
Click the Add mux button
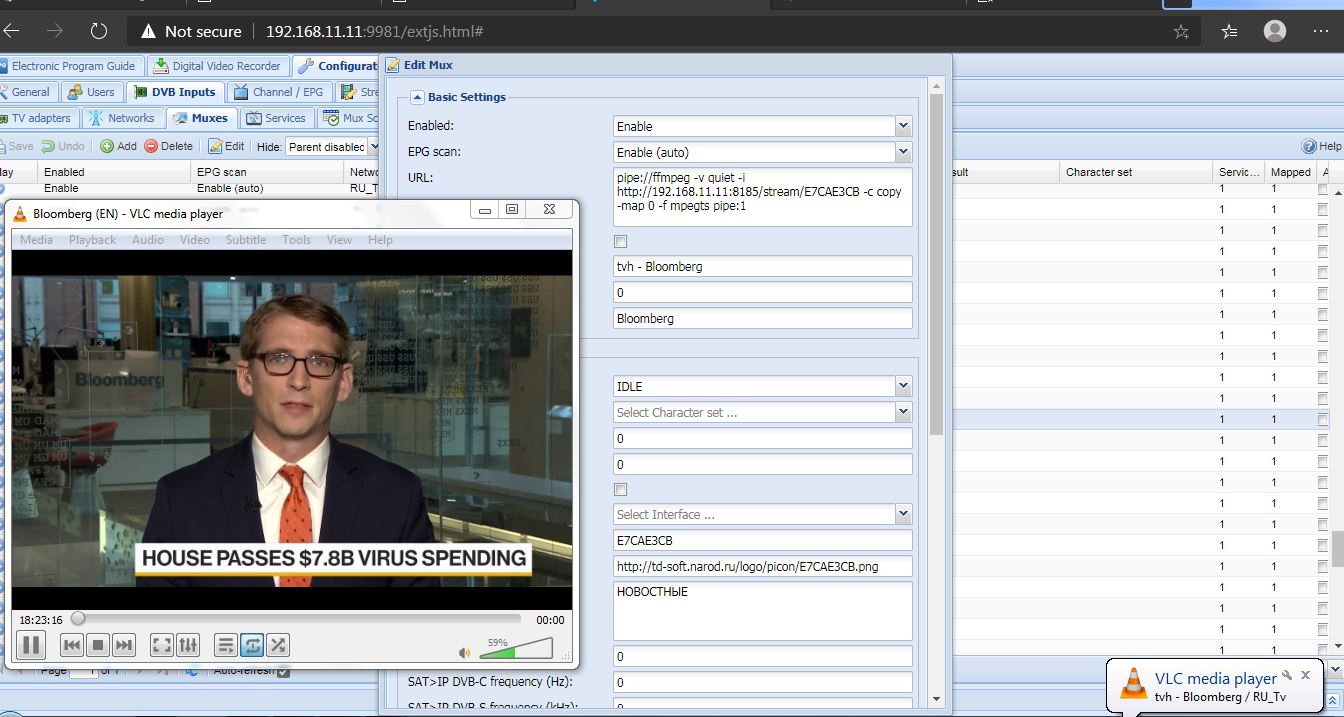[118, 146]
